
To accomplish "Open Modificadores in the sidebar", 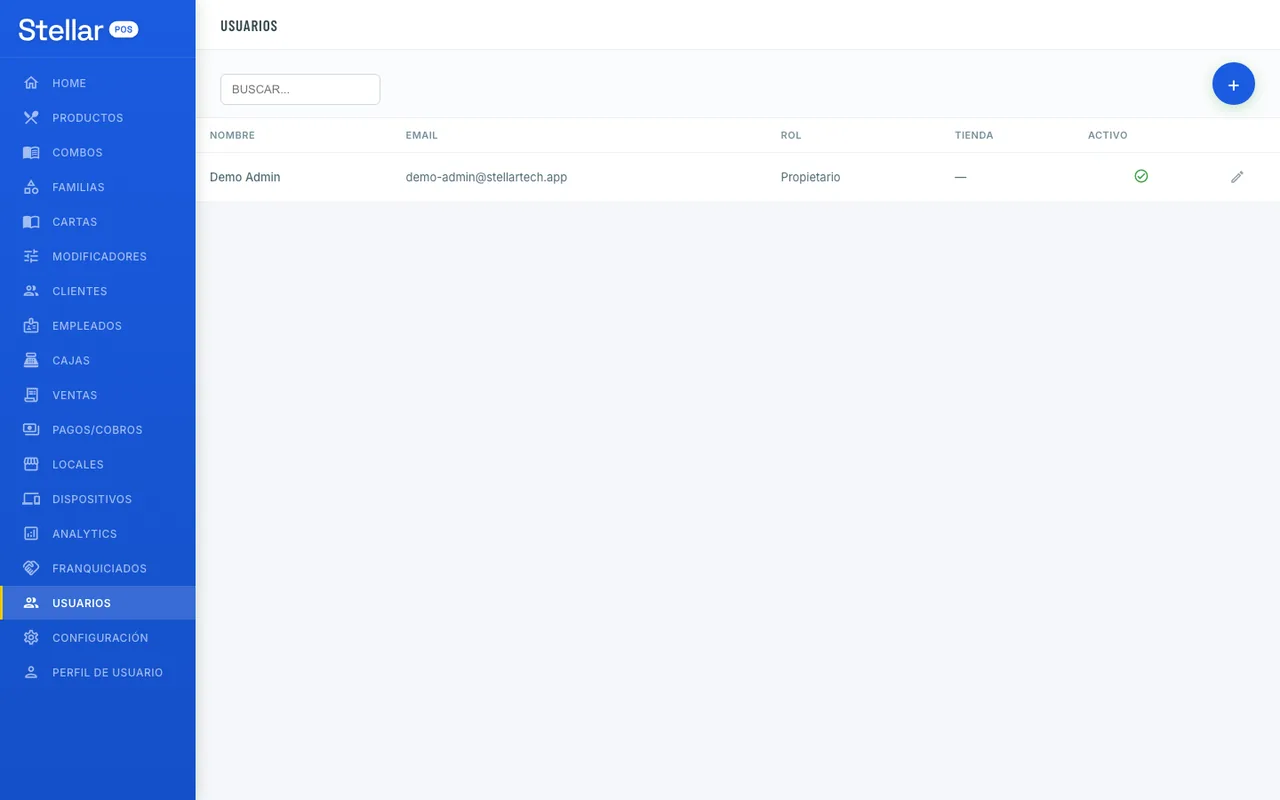I will (x=98, y=257).
